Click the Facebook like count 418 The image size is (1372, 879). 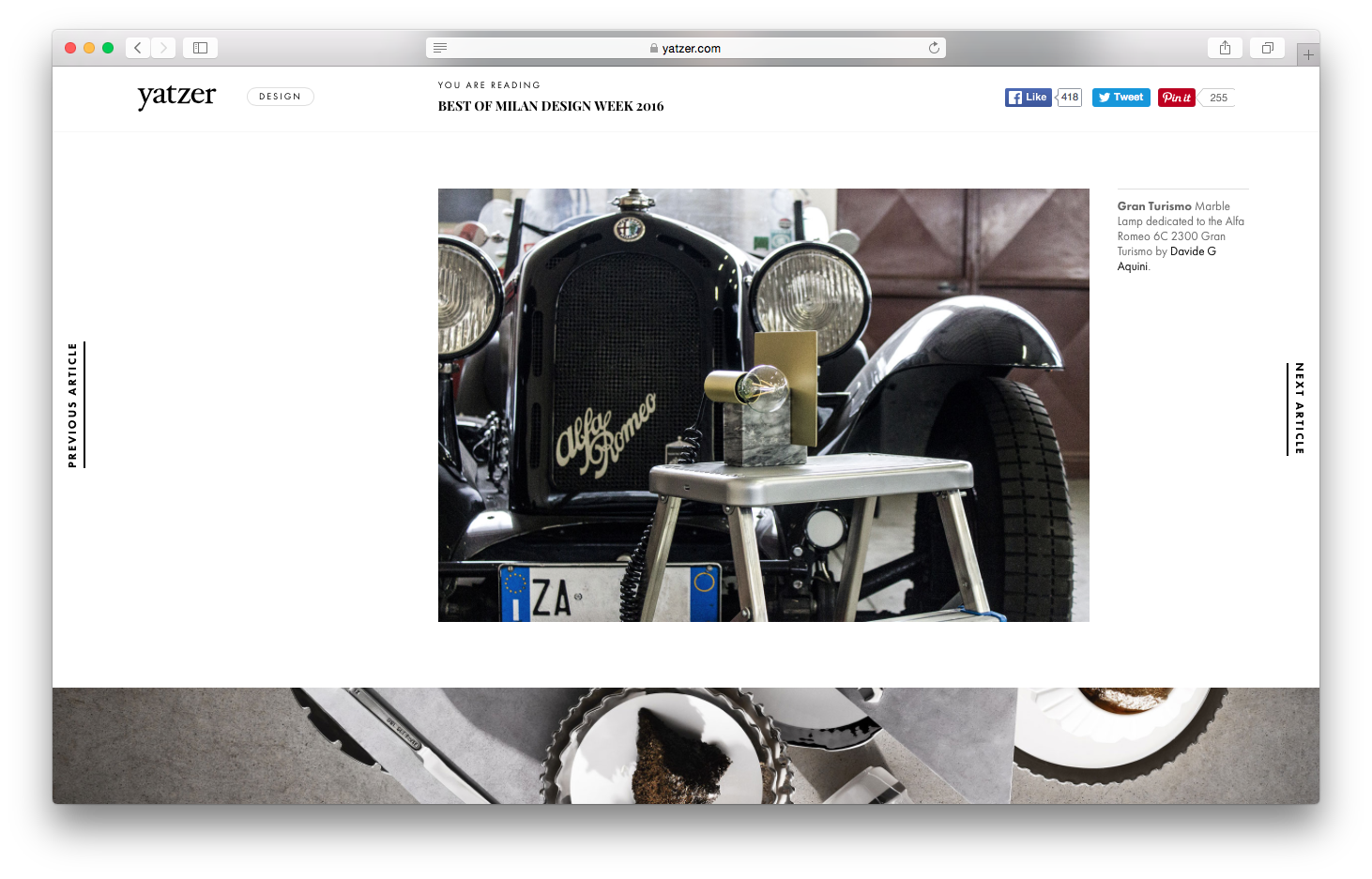(x=1070, y=98)
